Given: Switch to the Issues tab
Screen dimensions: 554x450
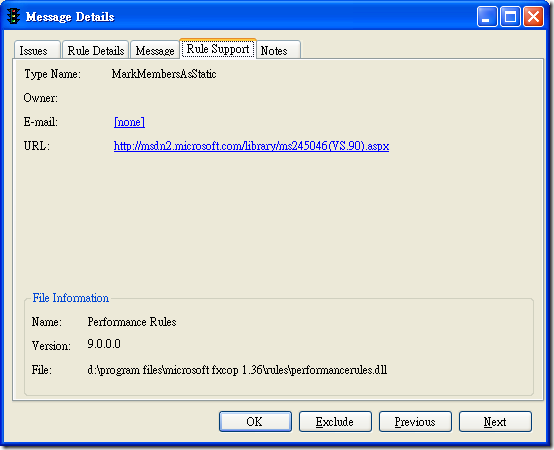Looking at the screenshot, I should coord(37,50).
